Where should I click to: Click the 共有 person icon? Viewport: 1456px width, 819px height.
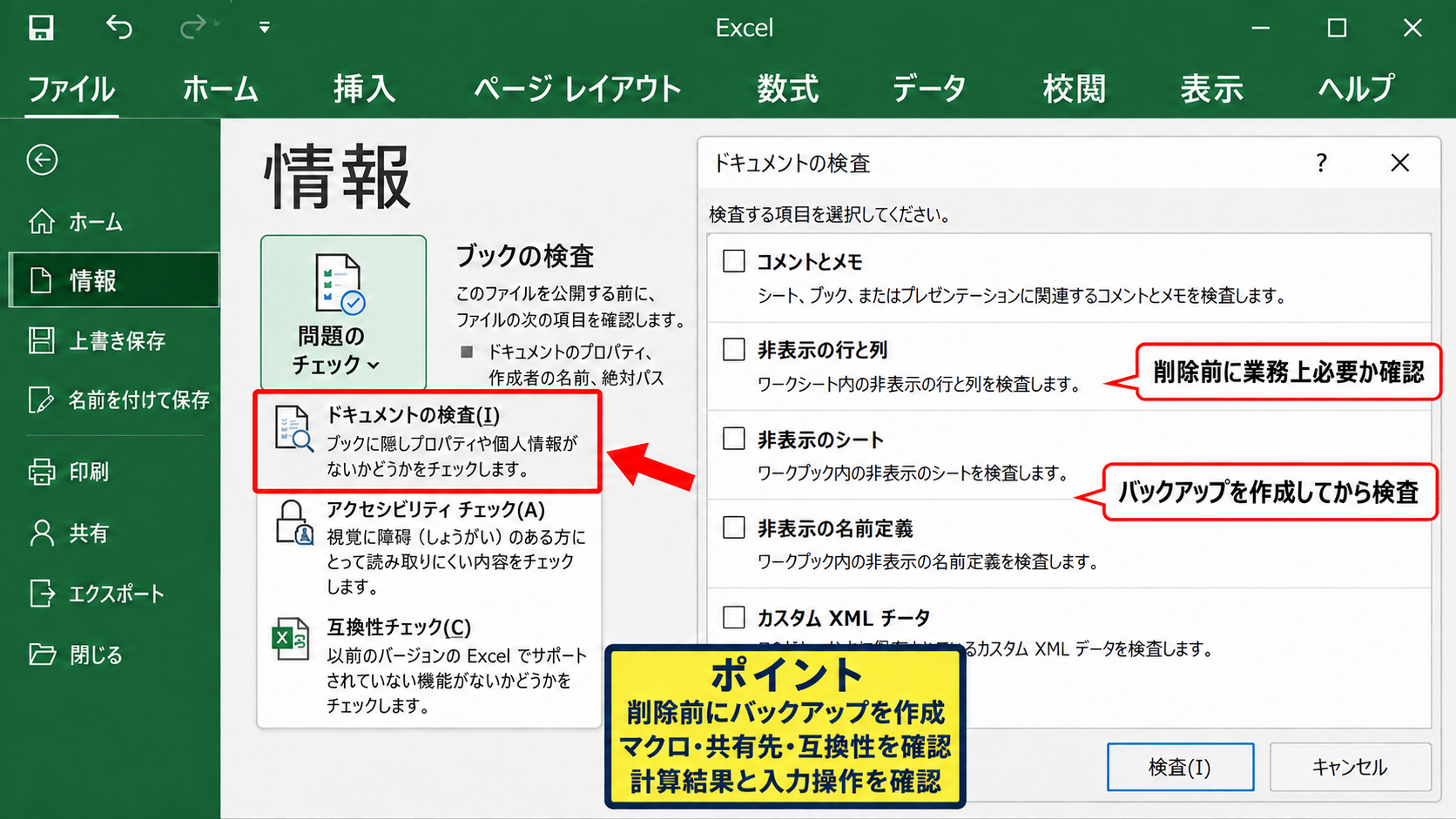(42, 533)
